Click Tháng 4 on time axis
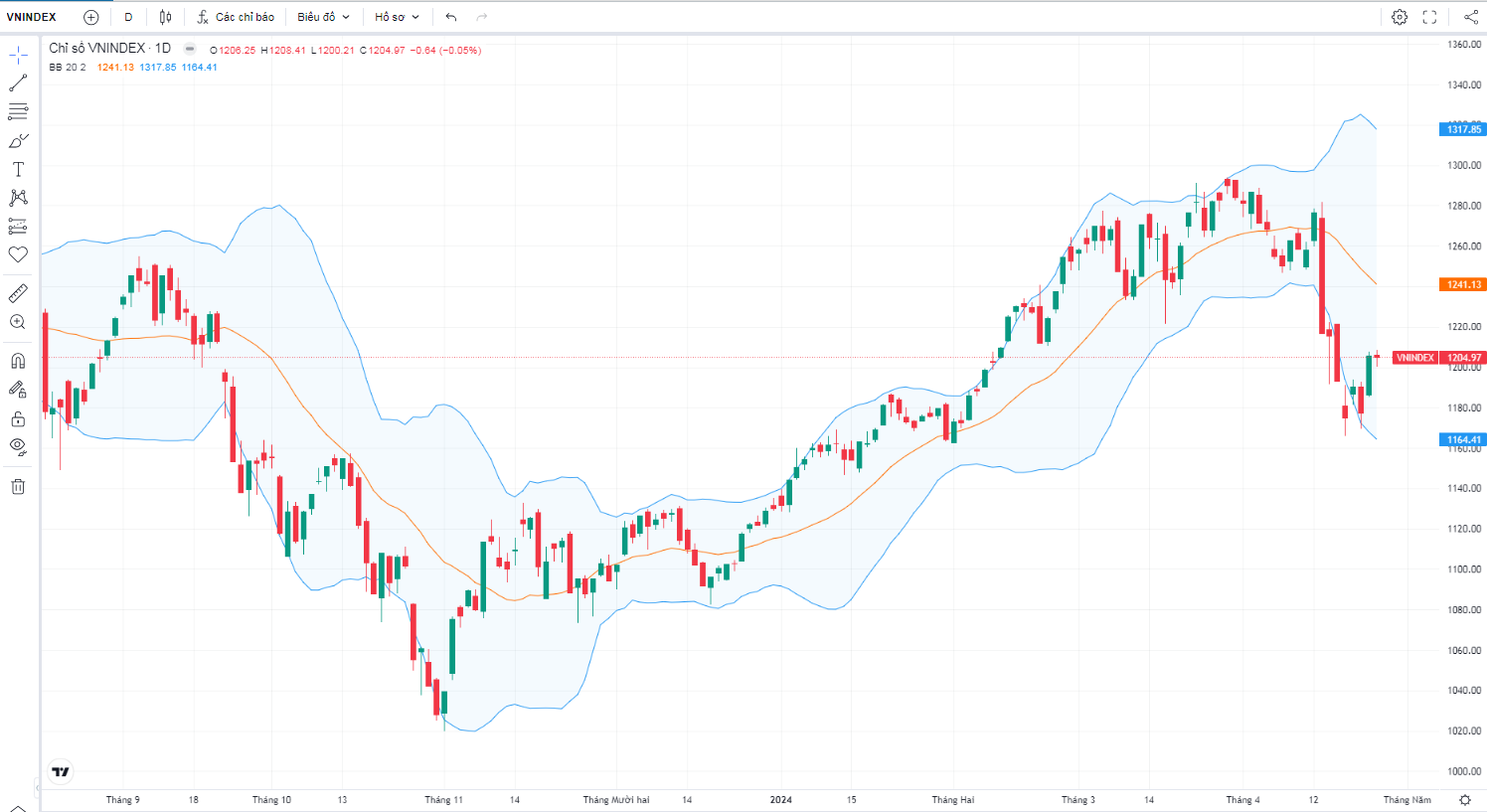 (1242, 800)
